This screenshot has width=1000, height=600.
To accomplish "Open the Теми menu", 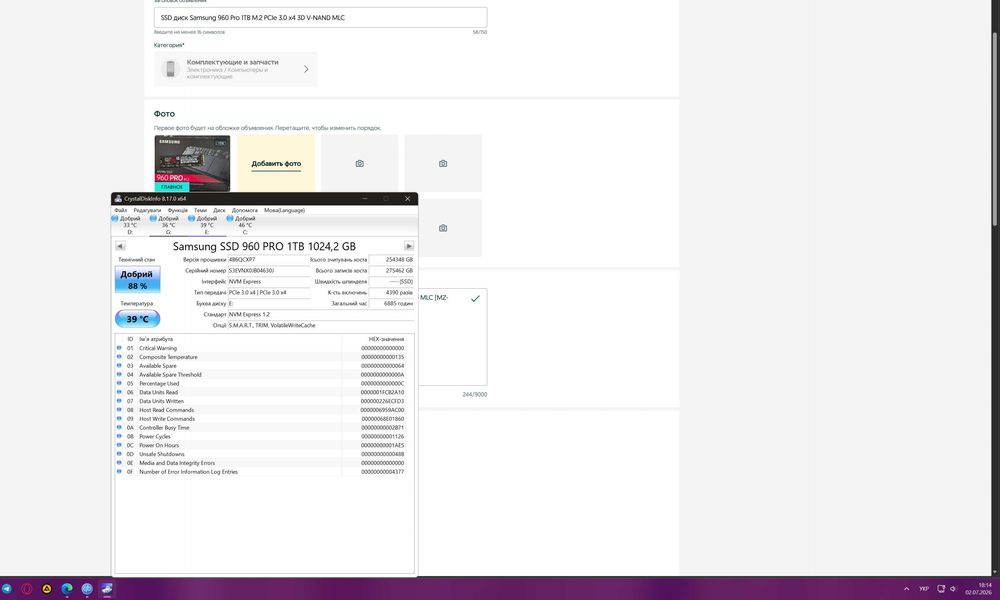I will pyautogui.click(x=200, y=210).
